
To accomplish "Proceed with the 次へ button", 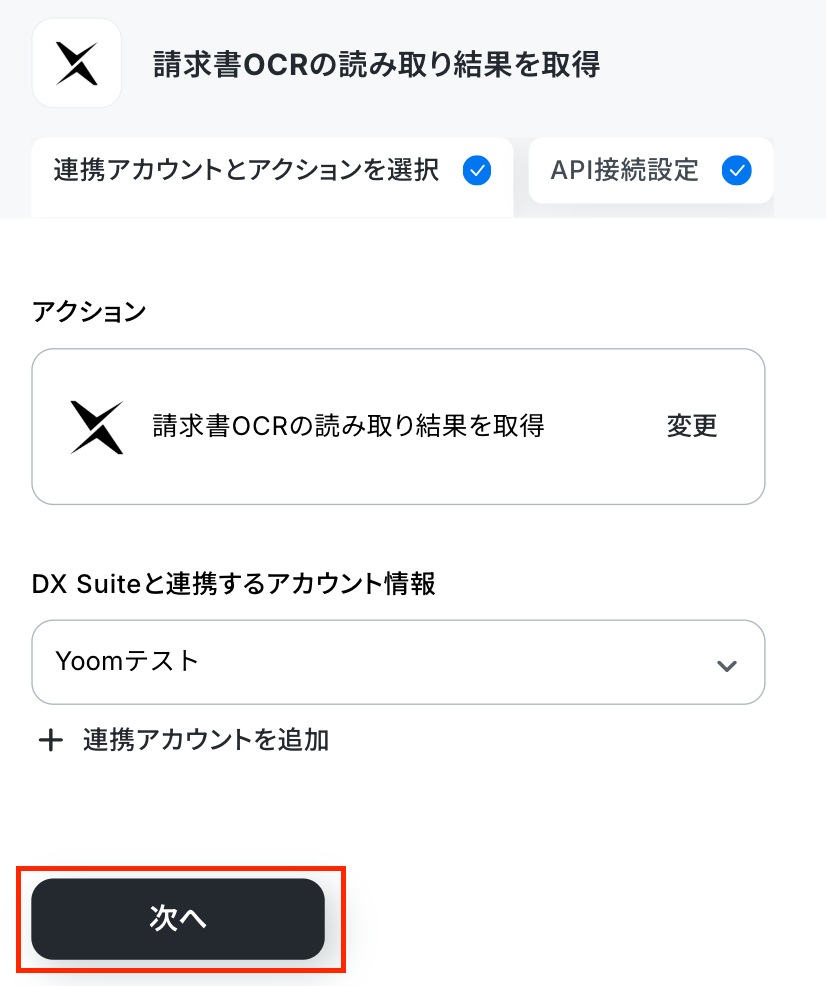I will (x=178, y=919).
